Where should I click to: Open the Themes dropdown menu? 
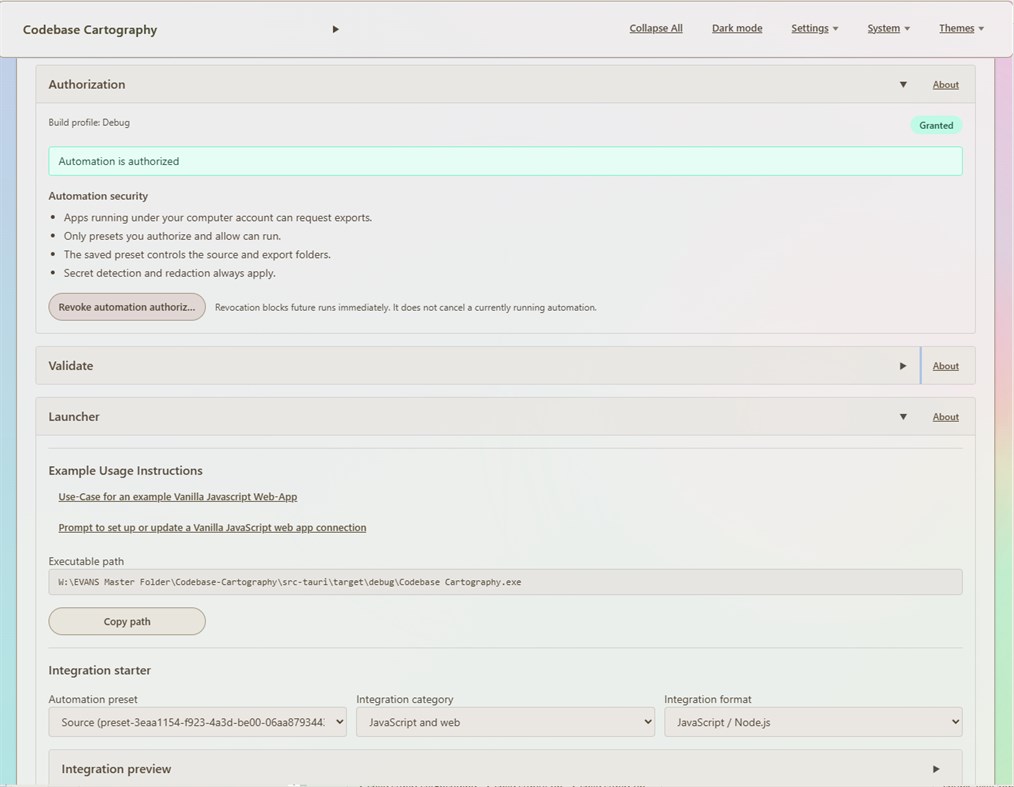961,28
